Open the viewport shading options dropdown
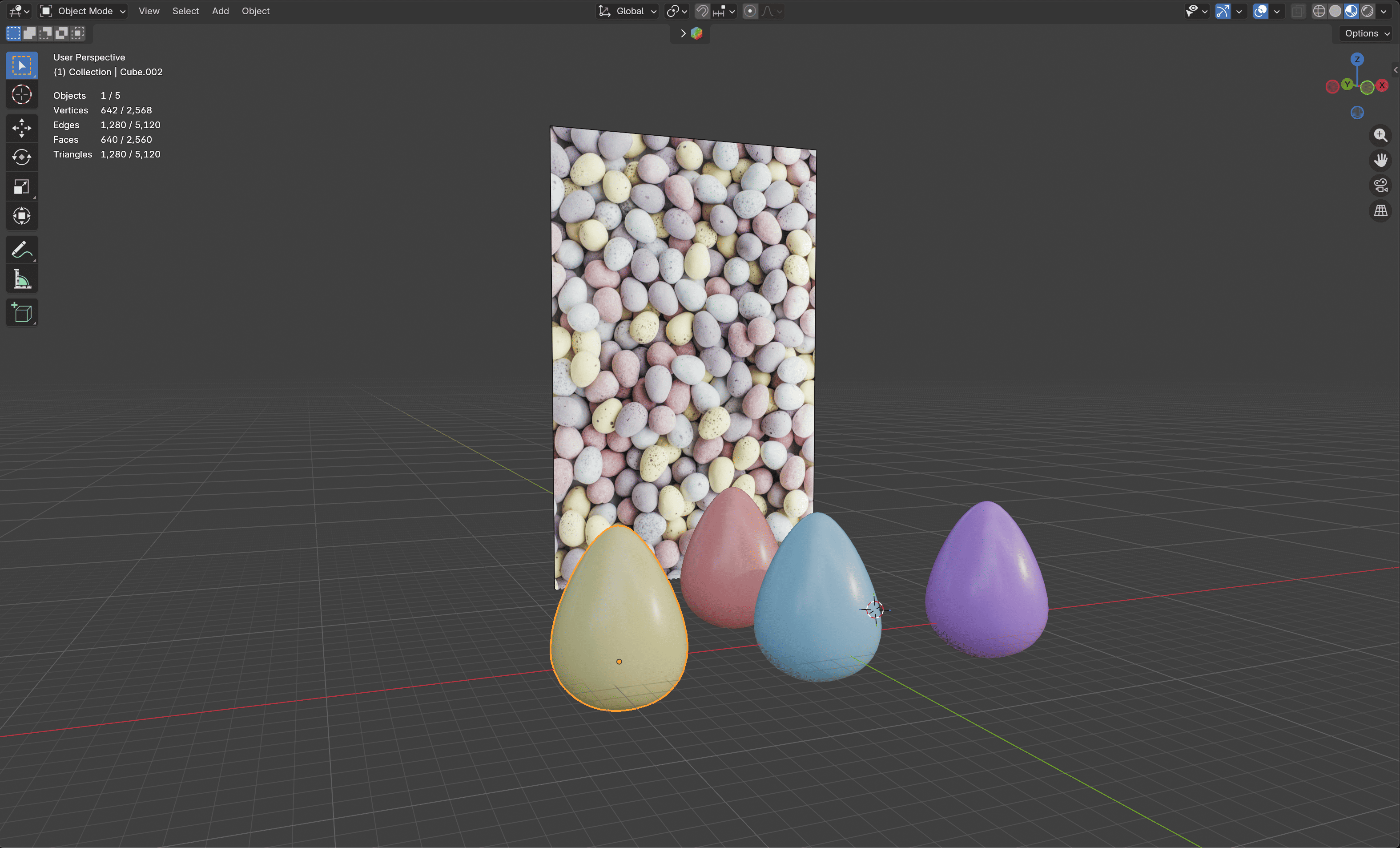Image resolution: width=1400 pixels, height=848 pixels. 1384,11
